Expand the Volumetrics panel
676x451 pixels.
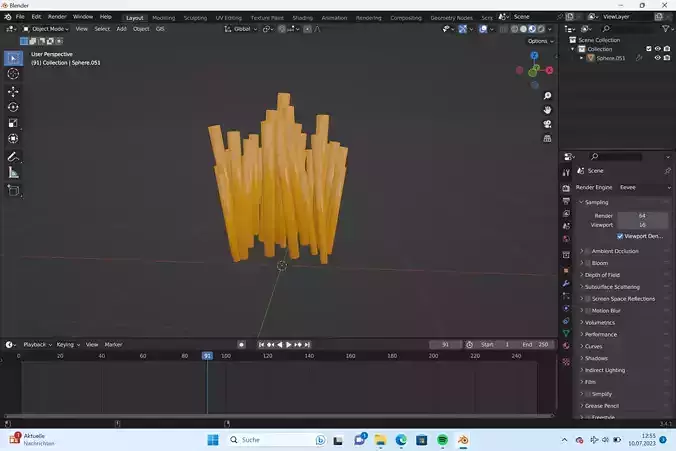[x=598, y=323]
